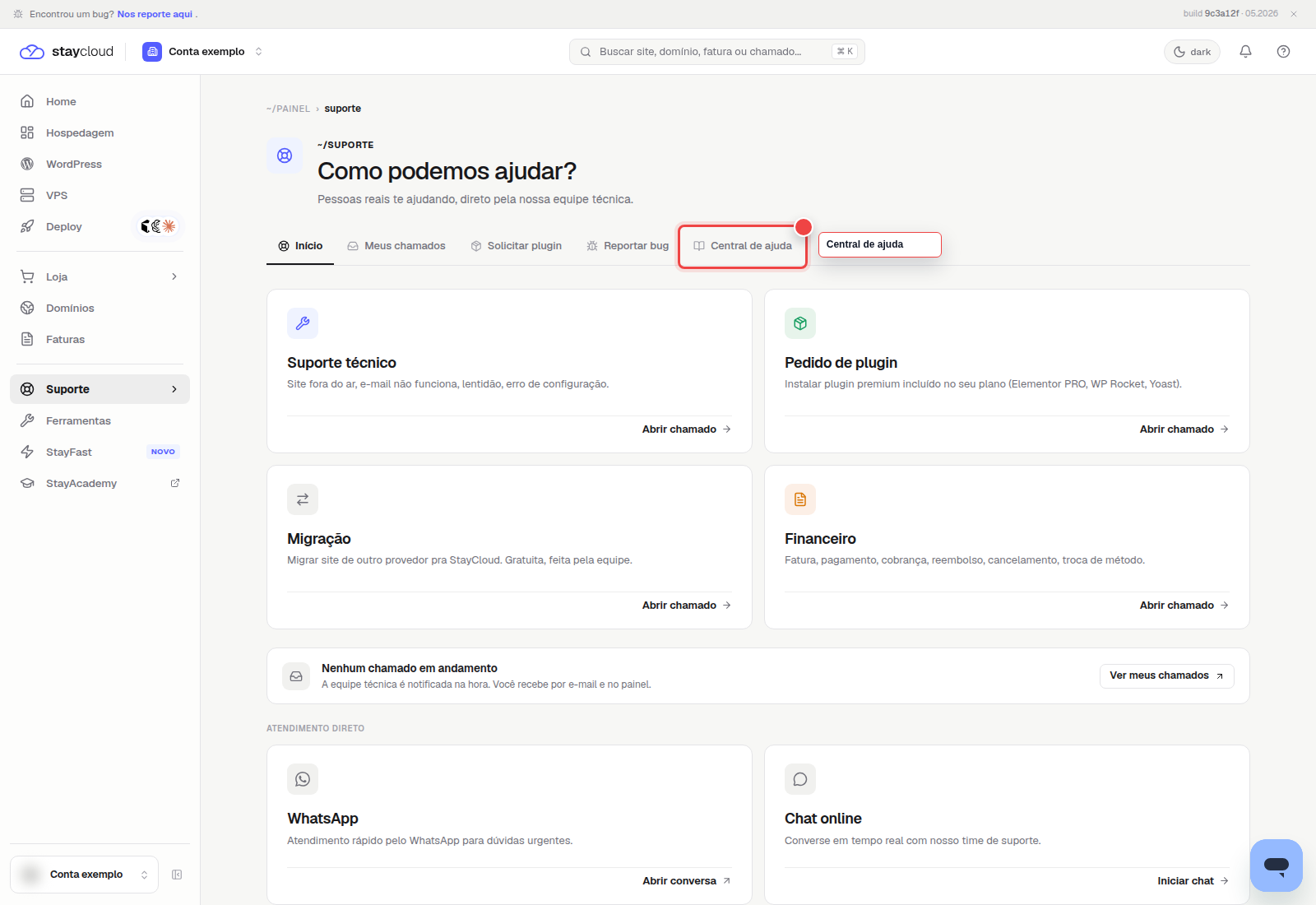1316x905 pixels.
Task: Click the staycloud logo
Action: [x=67, y=52]
